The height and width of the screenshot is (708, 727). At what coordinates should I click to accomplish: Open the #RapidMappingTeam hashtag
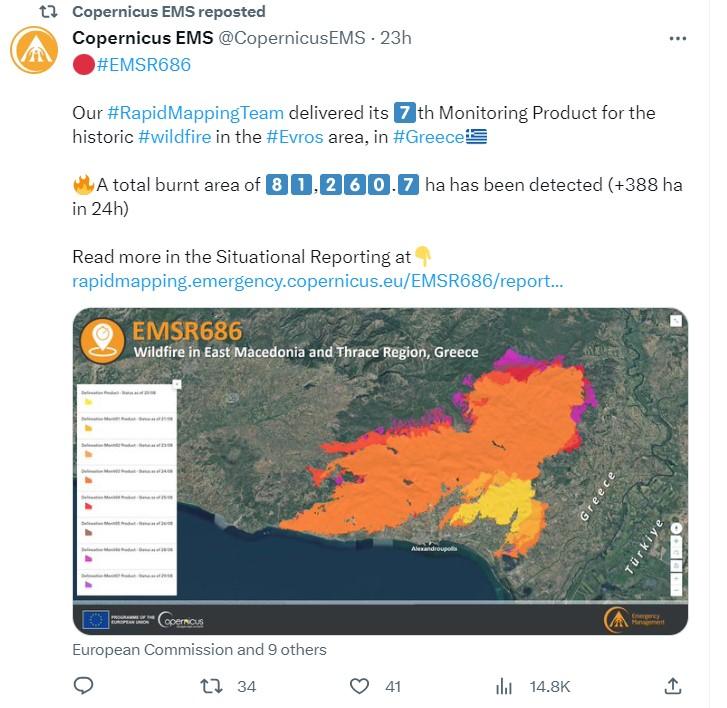(195, 113)
